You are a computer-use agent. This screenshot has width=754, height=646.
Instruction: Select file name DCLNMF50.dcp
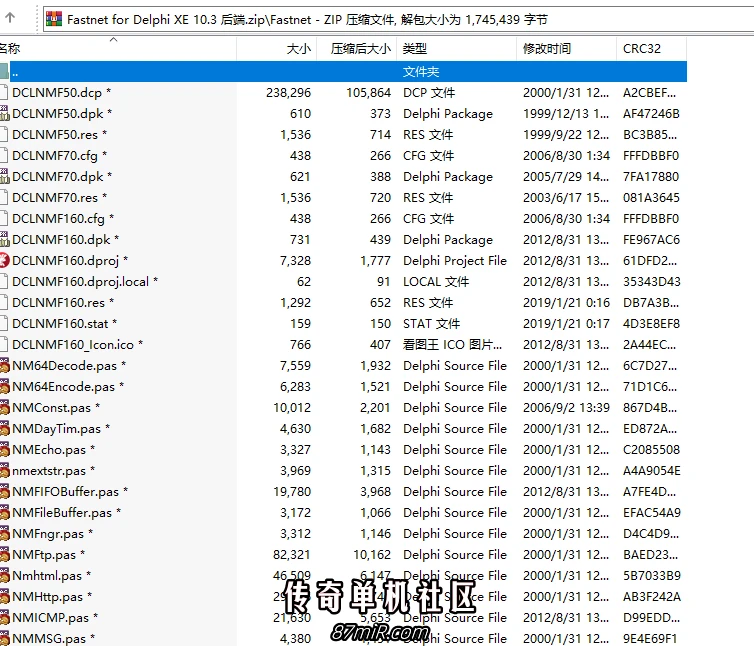click(x=61, y=93)
